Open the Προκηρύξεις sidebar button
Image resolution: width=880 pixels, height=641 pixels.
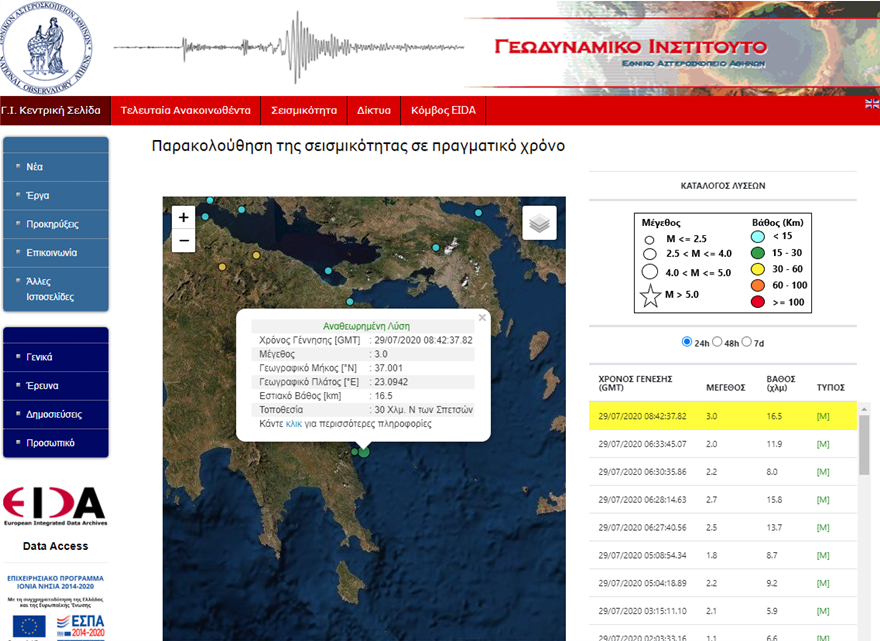tap(54, 224)
